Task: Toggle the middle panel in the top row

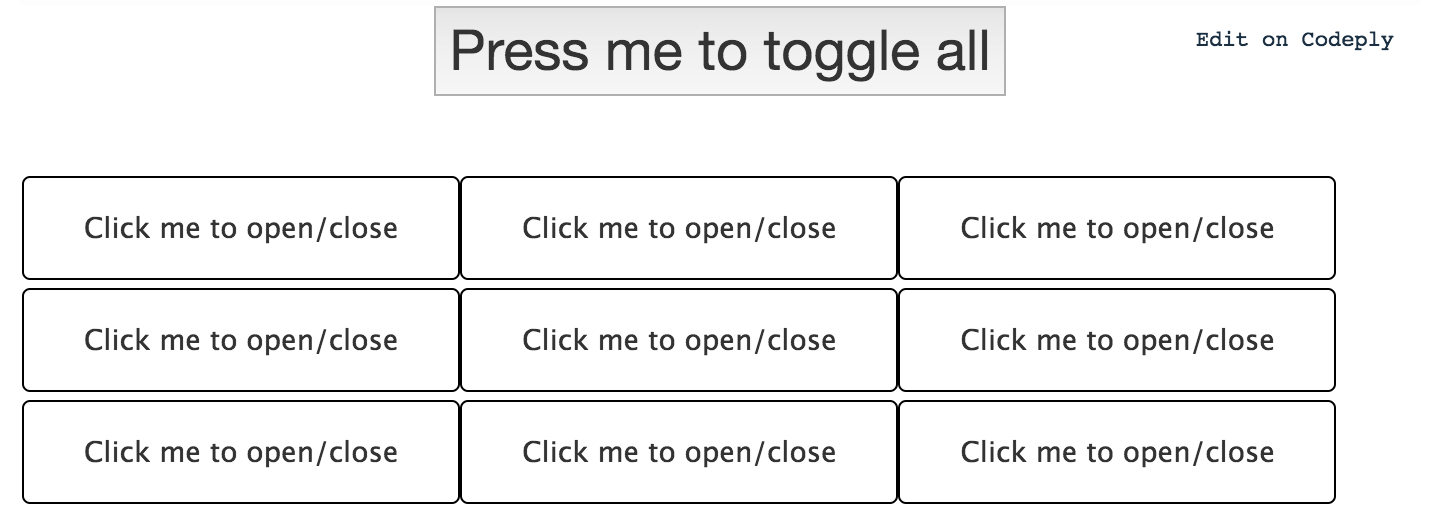Action: tap(679, 228)
